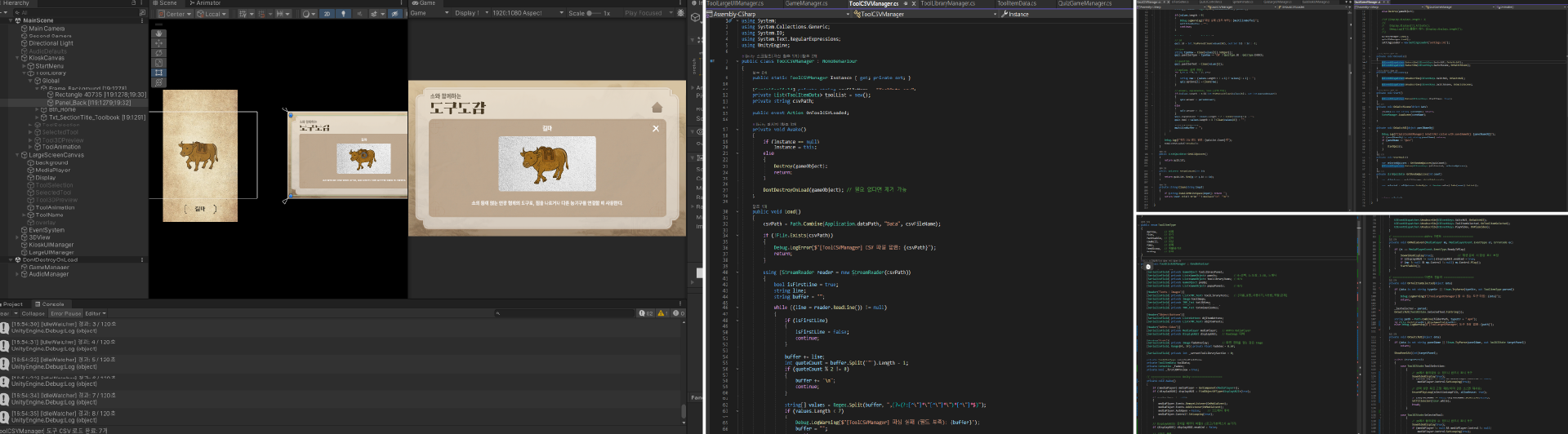The image size is (1568, 434).
Task: Open the 1920x1080 Aspect dropdown
Action: point(528,13)
